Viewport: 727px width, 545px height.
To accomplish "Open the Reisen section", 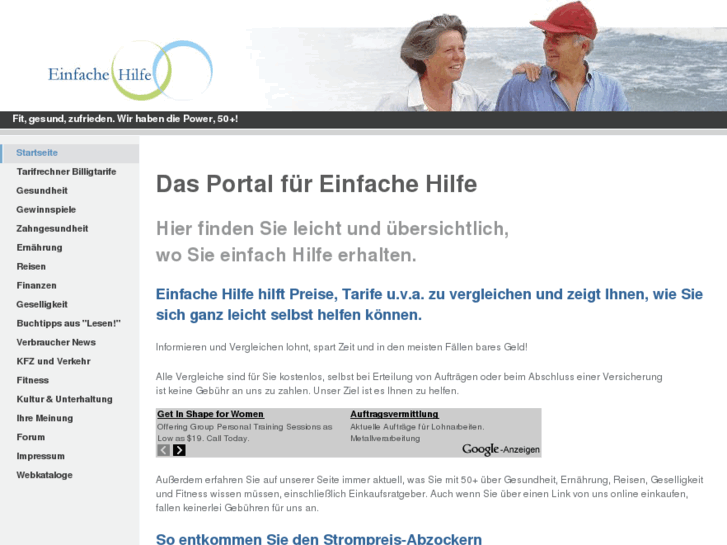I will [31, 267].
